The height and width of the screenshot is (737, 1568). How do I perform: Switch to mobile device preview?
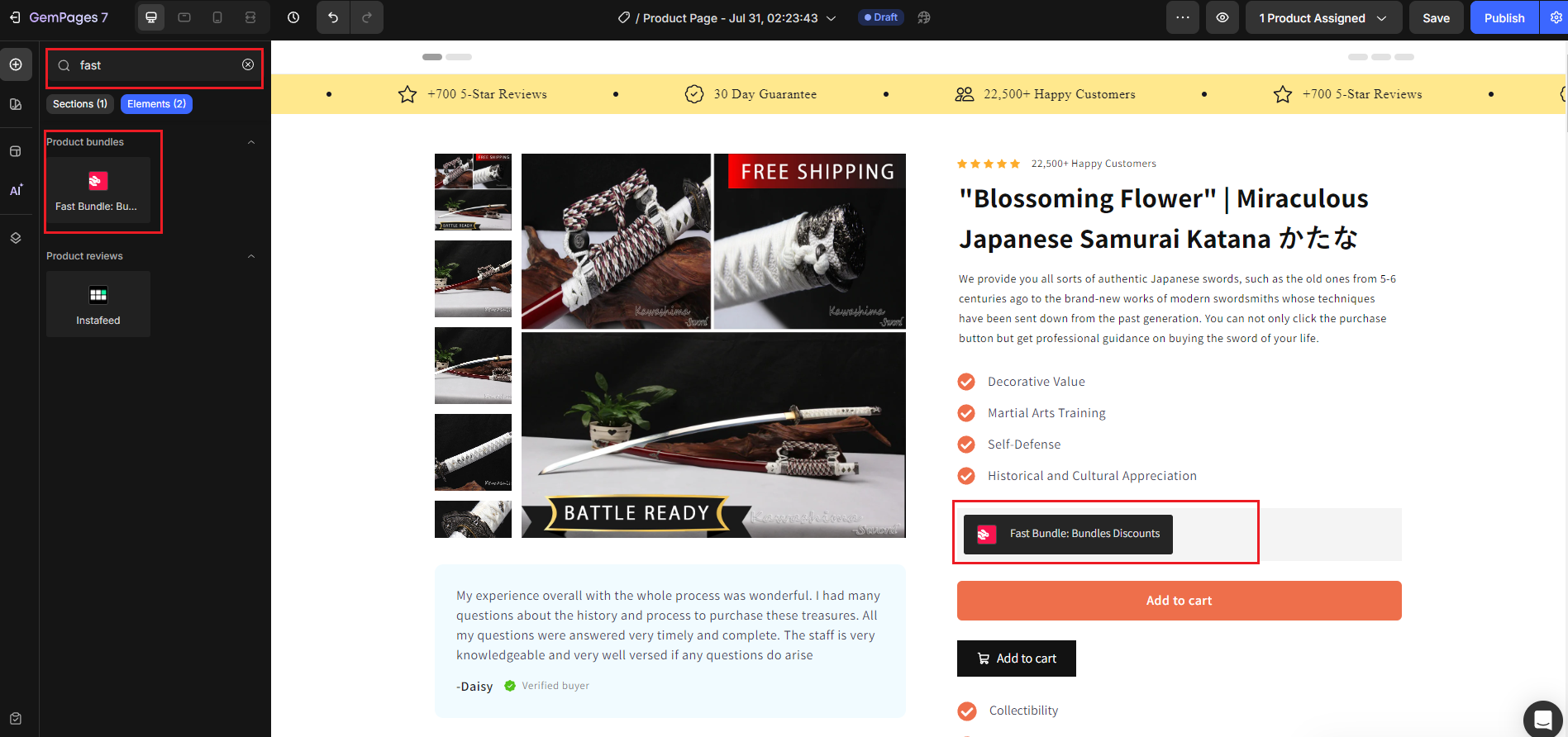point(217,17)
